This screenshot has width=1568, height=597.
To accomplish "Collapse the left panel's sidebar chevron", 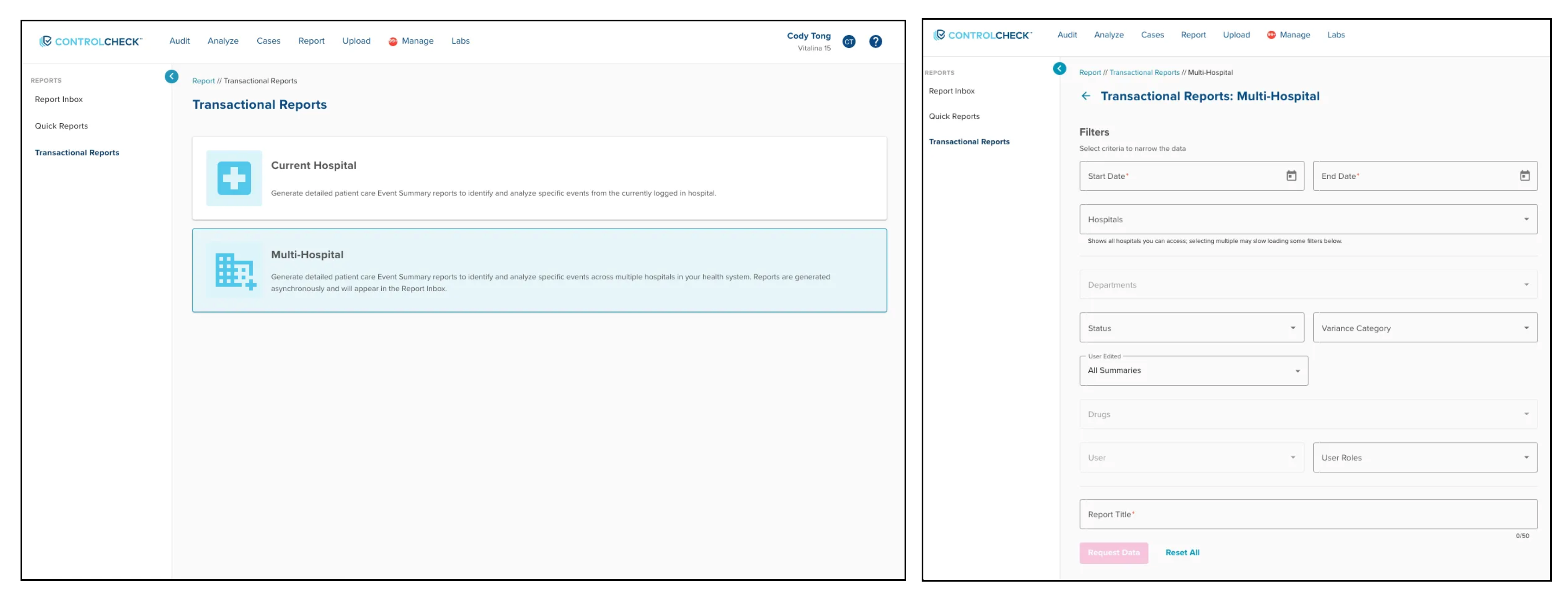I will coord(172,77).
